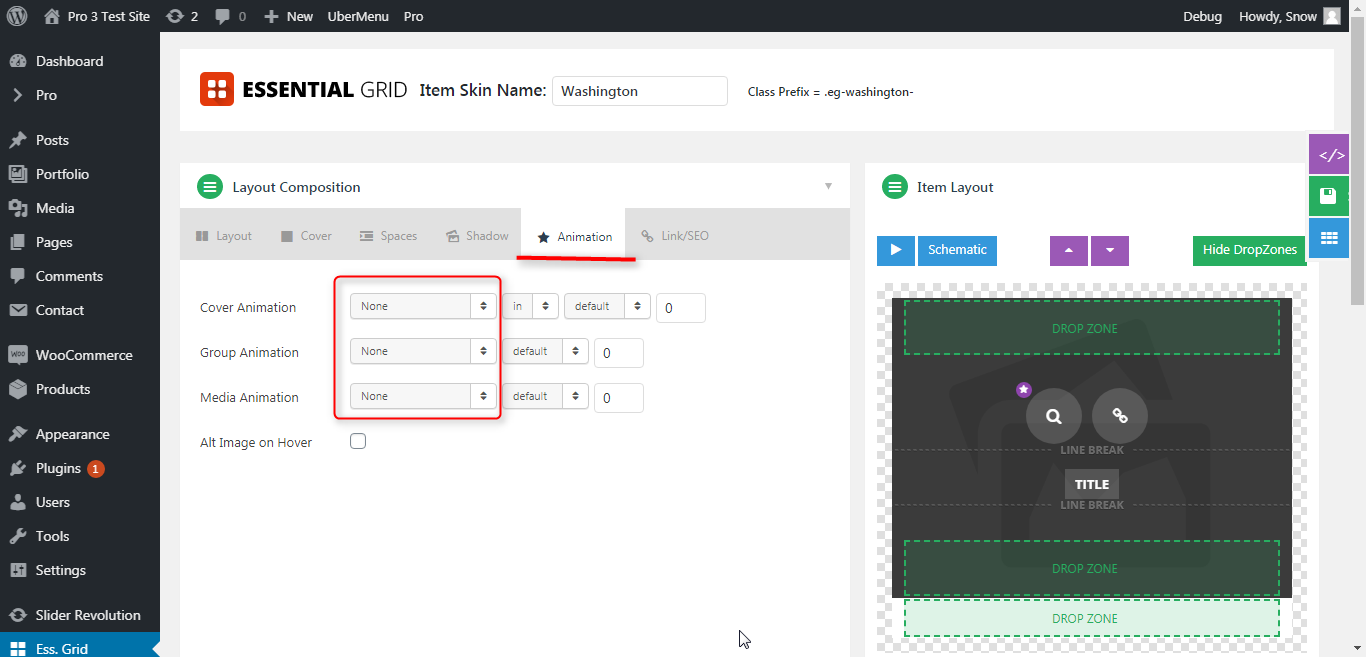
Task: Click the Essential Grid logo
Action: 304,89
